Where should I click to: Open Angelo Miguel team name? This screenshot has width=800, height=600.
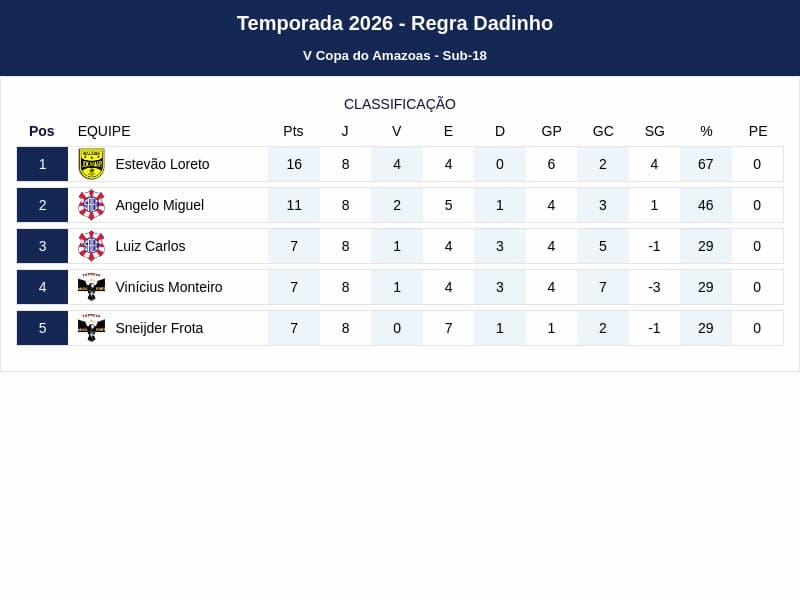pyautogui.click(x=160, y=205)
